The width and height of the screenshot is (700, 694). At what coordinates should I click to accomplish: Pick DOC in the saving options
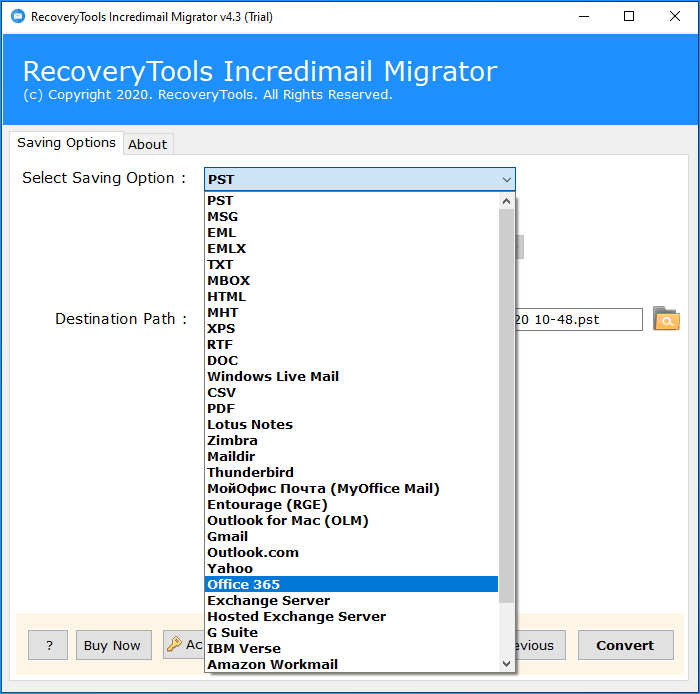351,361
